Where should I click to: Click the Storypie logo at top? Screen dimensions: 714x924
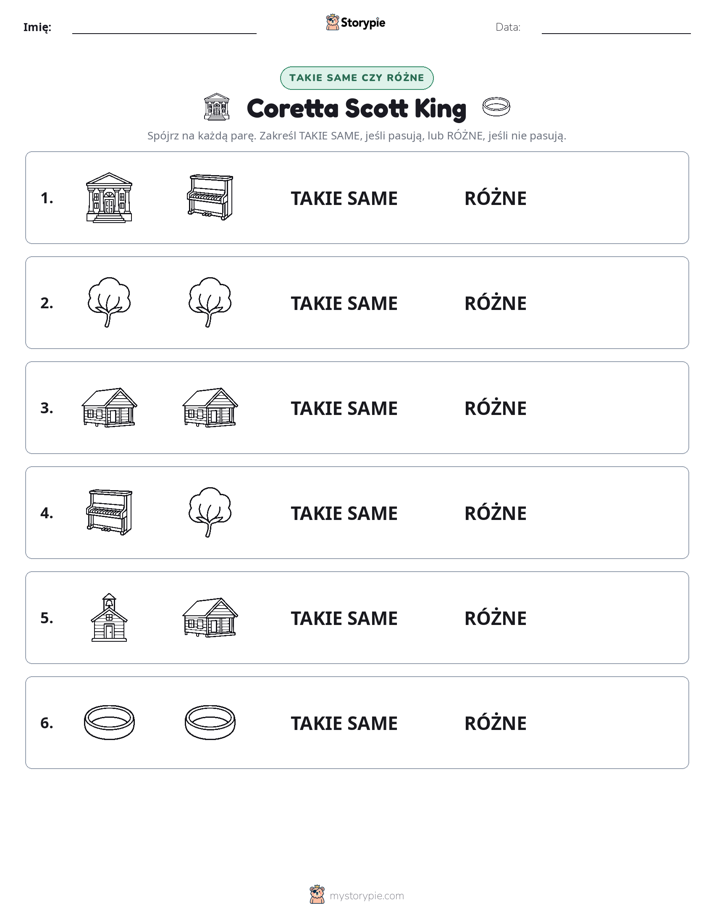pos(356,22)
